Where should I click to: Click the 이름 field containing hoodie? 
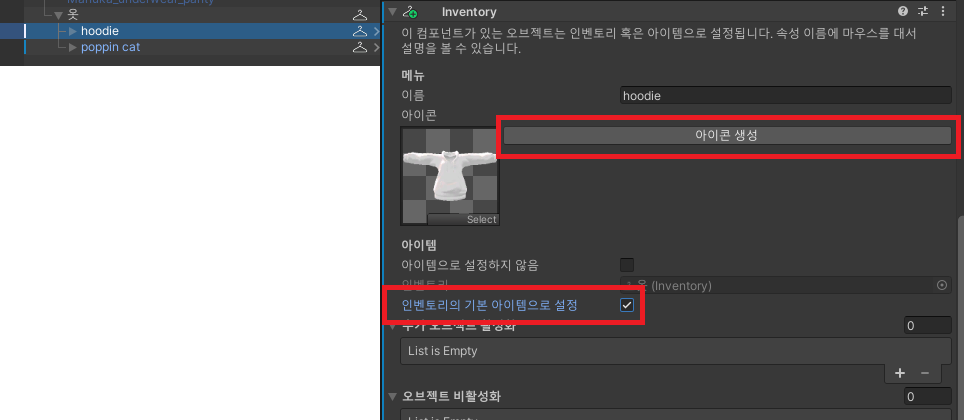point(784,95)
